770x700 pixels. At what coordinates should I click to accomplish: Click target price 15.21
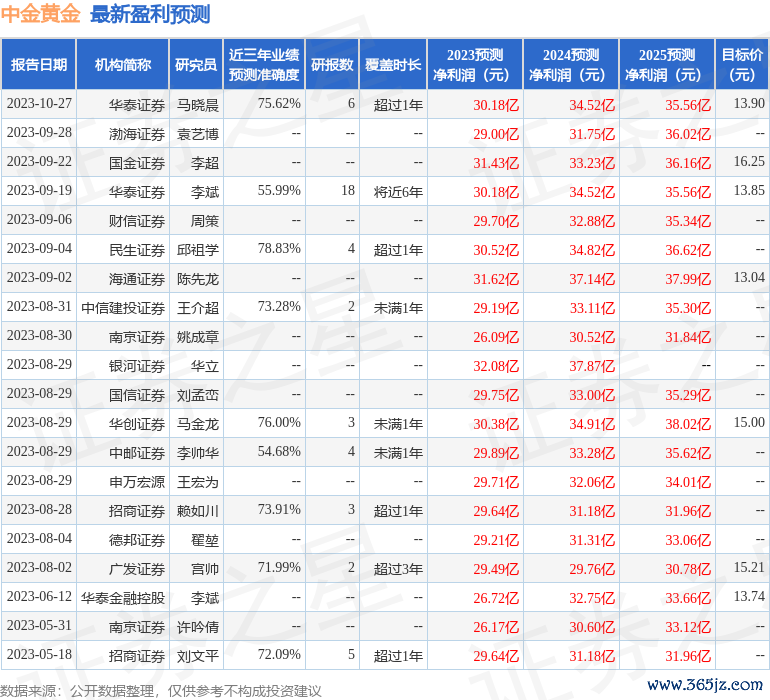[749, 567]
